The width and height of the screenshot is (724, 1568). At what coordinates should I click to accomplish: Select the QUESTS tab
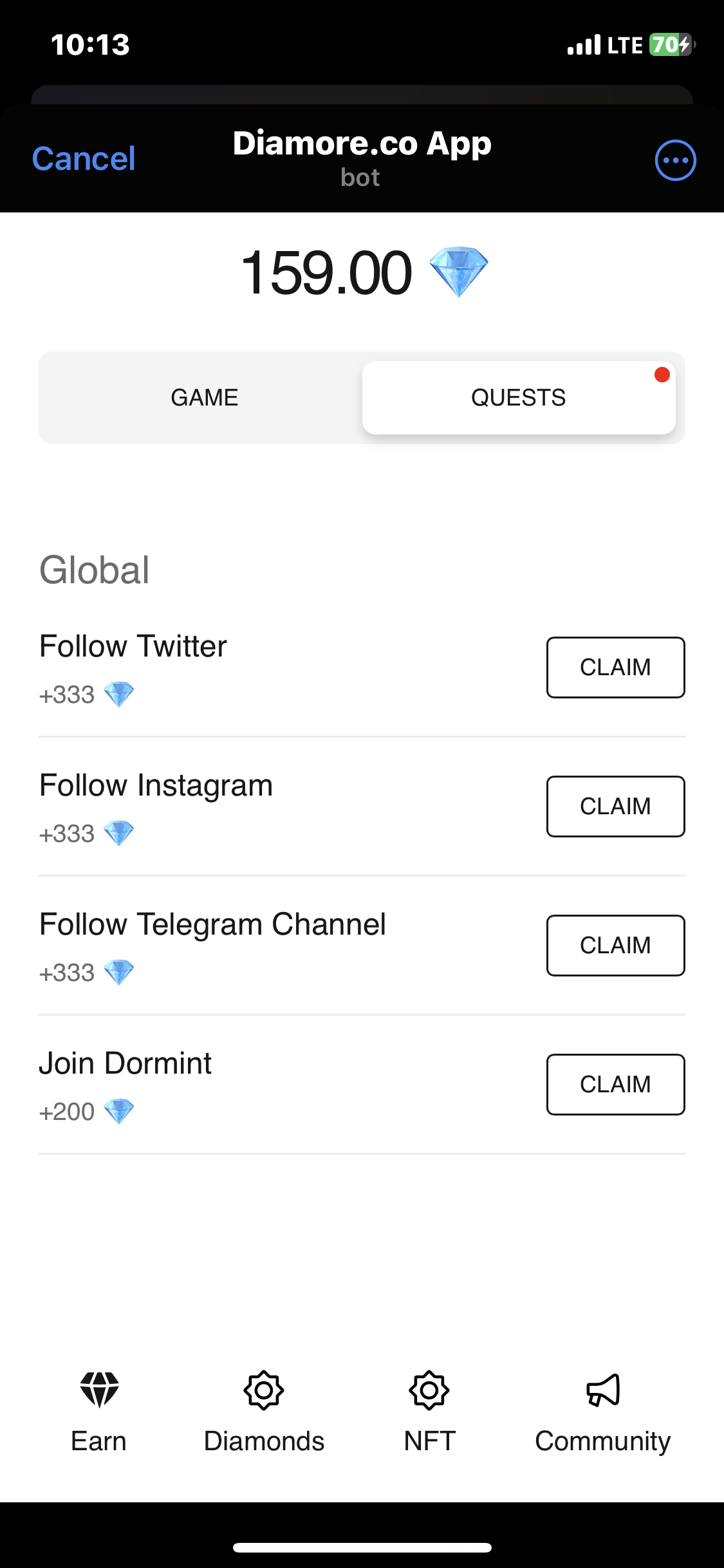pos(518,398)
